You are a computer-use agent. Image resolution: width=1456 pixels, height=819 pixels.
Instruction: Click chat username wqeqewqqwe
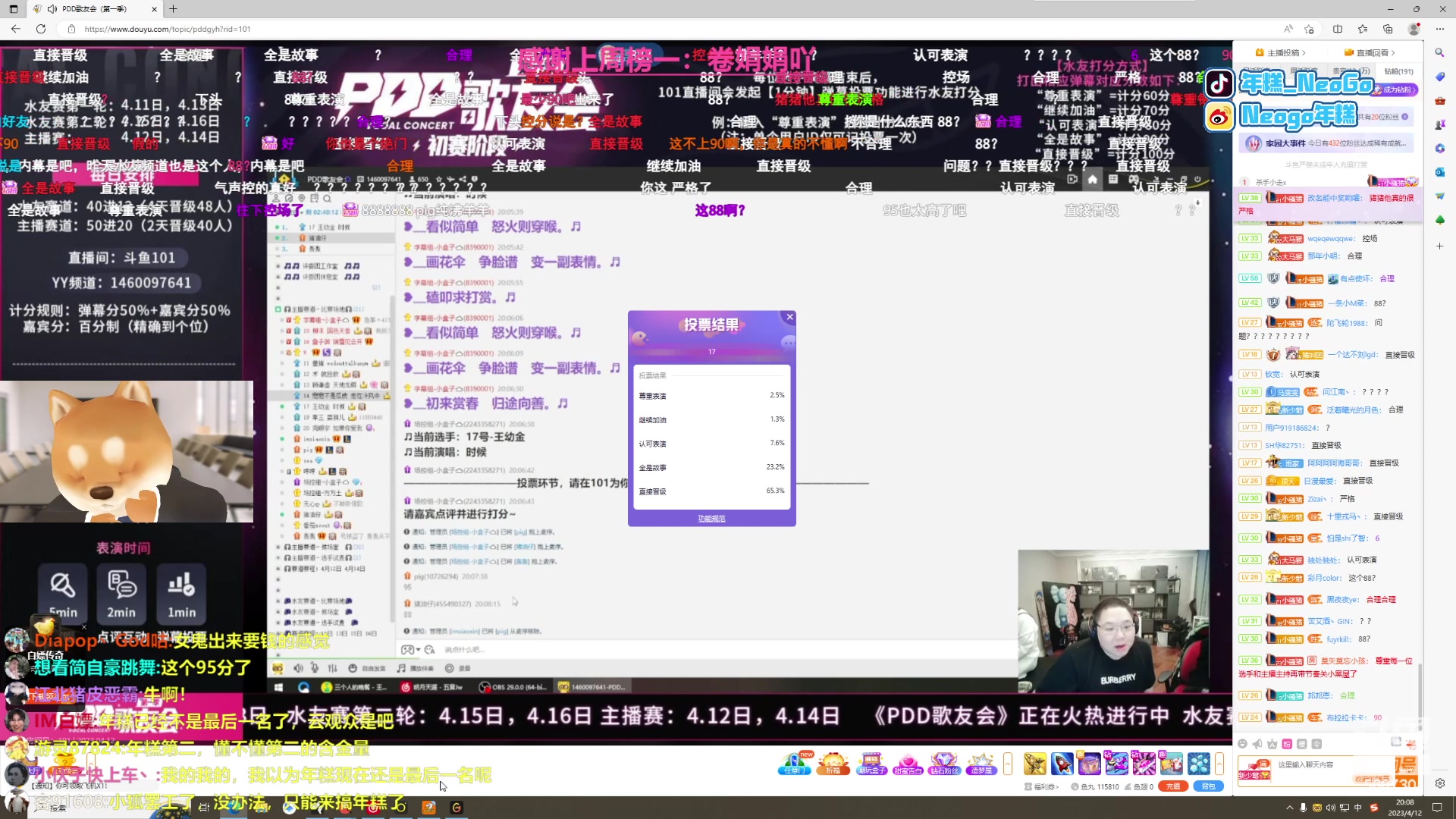point(1331,239)
